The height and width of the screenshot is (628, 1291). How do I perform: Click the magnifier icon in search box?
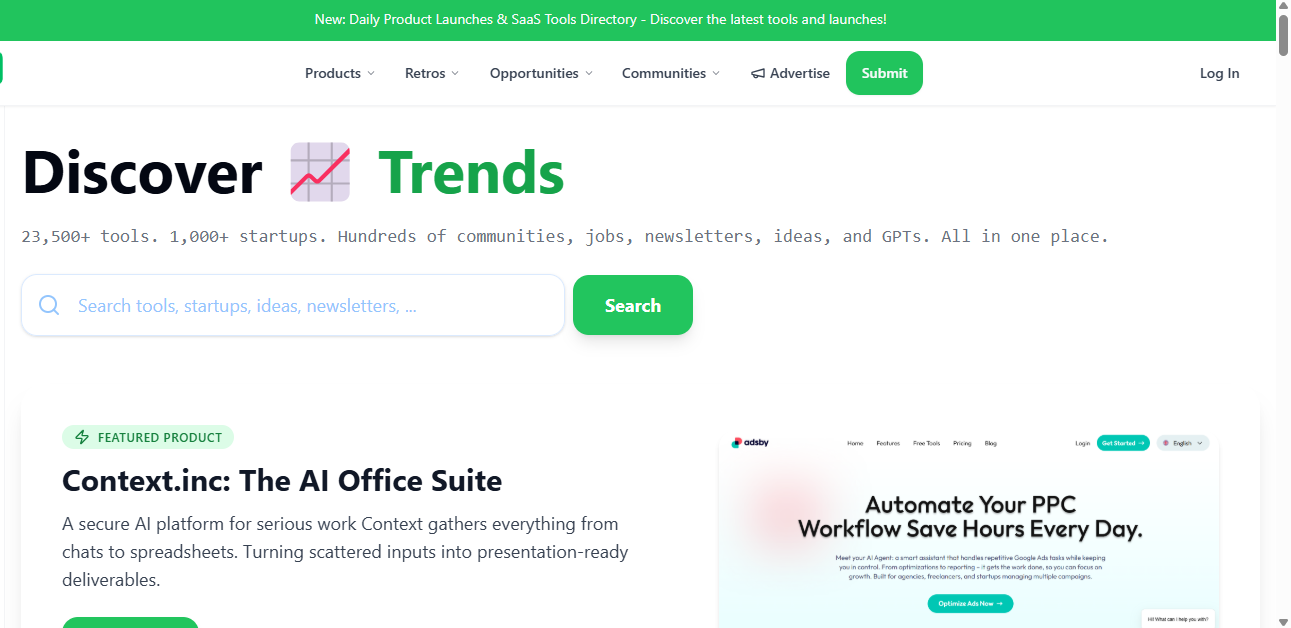coord(49,305)
